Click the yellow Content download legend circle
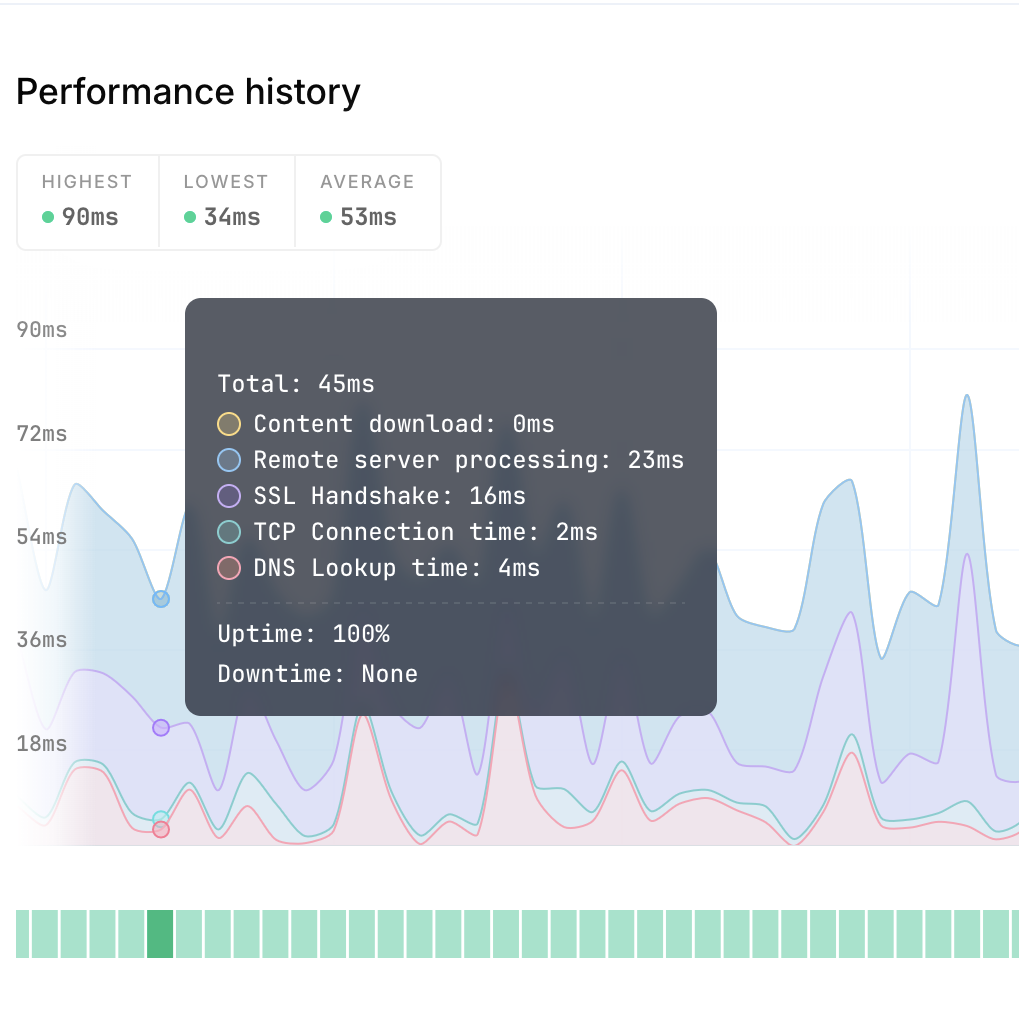Screen dimensions: 1019x1018 [229, 424]
